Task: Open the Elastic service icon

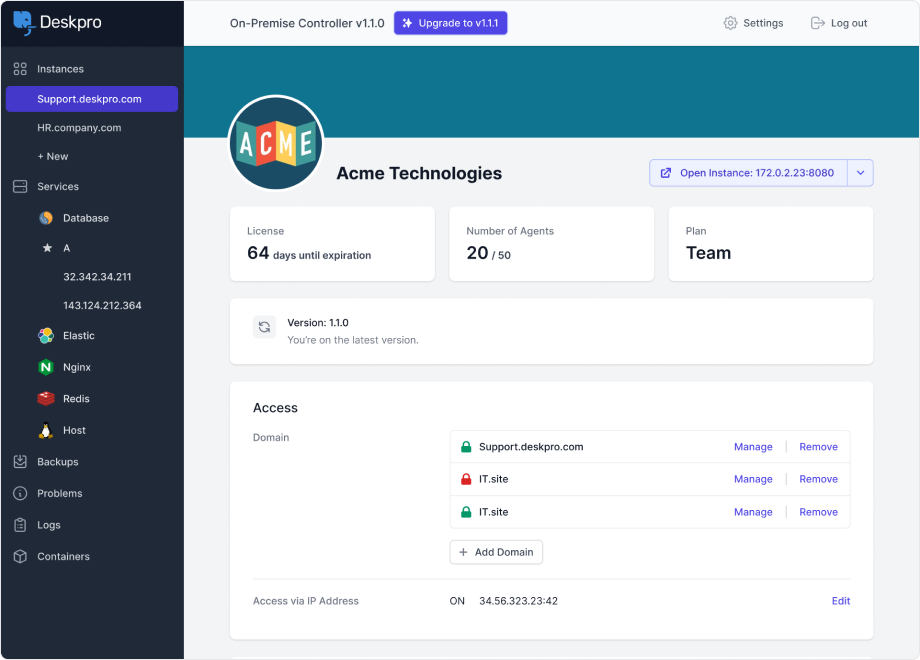Action: pyautogui.click(x=45, y=335)
